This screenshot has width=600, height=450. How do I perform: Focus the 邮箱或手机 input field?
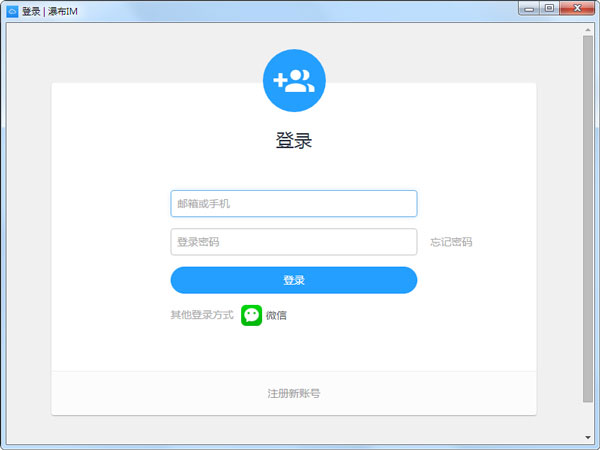(x=293, y=204)
